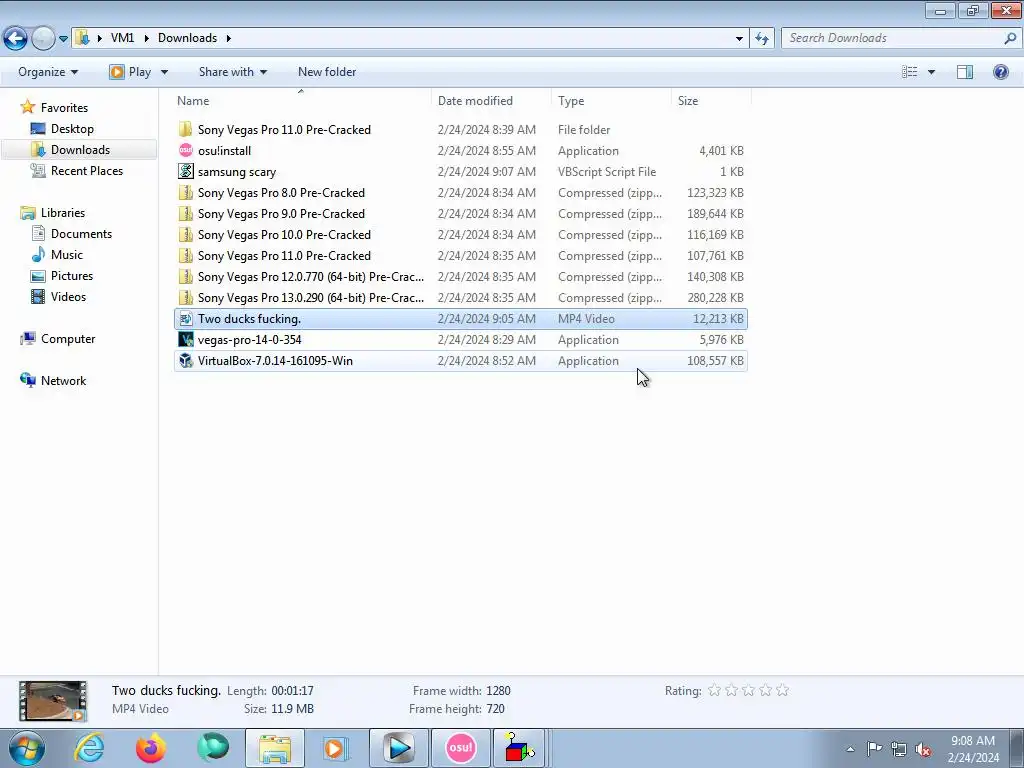Click the VM1 breadcrumb in address bar
The image size is (1024, 768).
coord(122,38)
